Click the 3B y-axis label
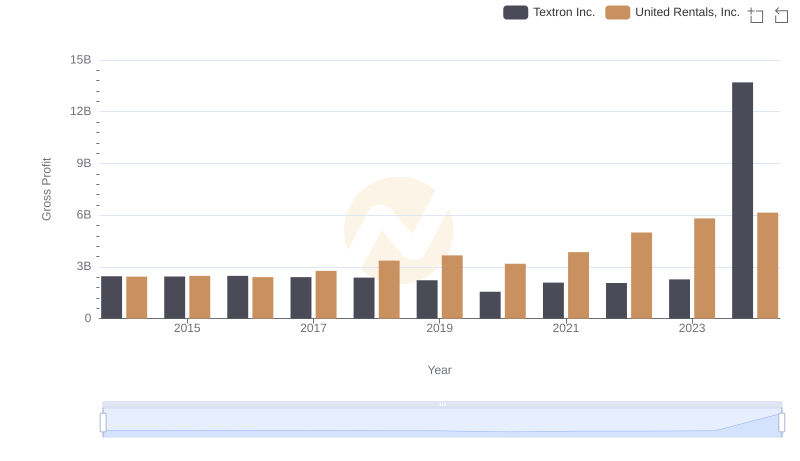 [x=84, y=266]
